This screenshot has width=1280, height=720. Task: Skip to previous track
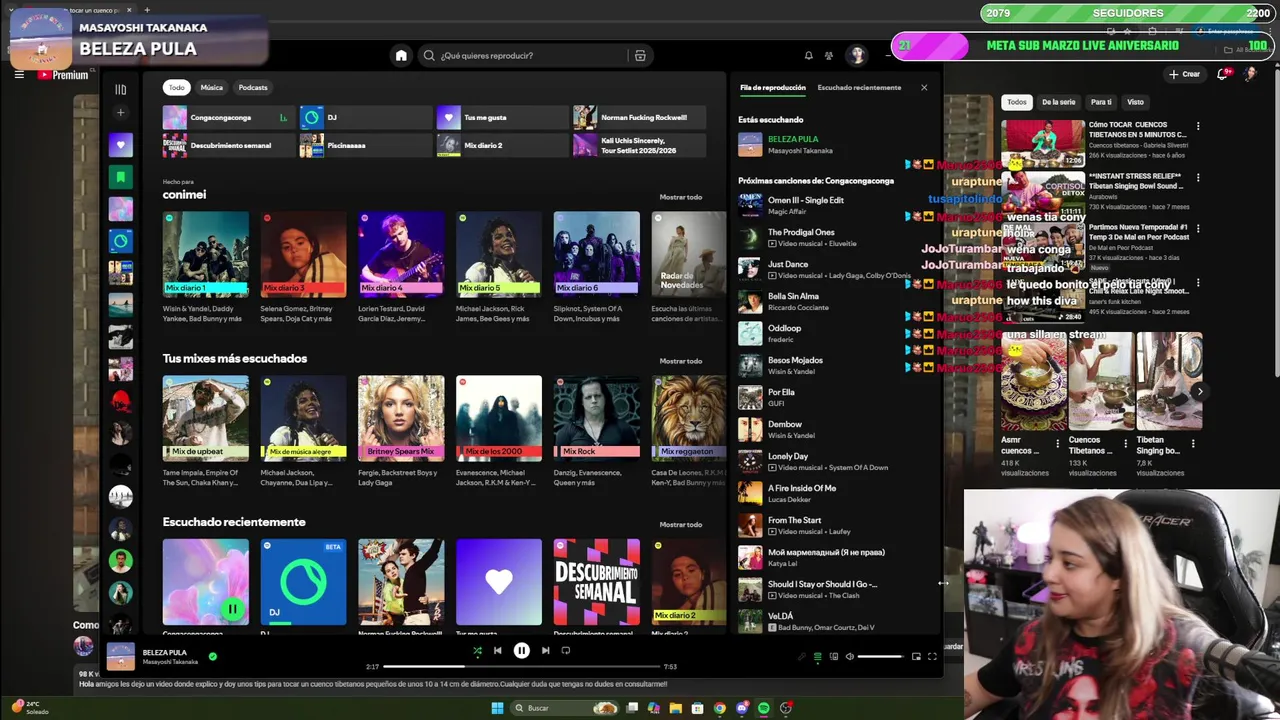click(x=497, y=650)
